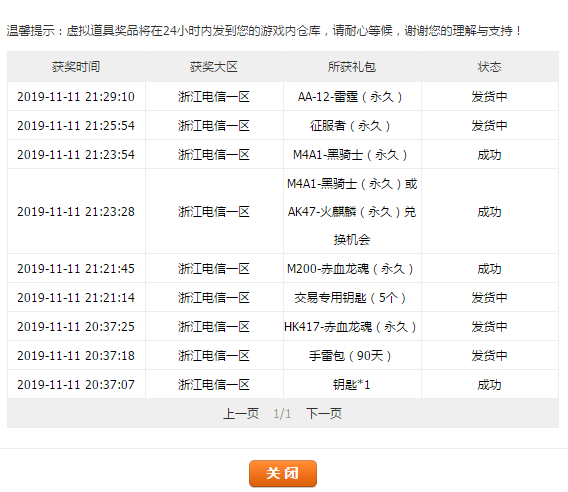Click 浙江电信一区 in the 21:21:45 row
Viewport: 568px width, 492px height.
214,268
